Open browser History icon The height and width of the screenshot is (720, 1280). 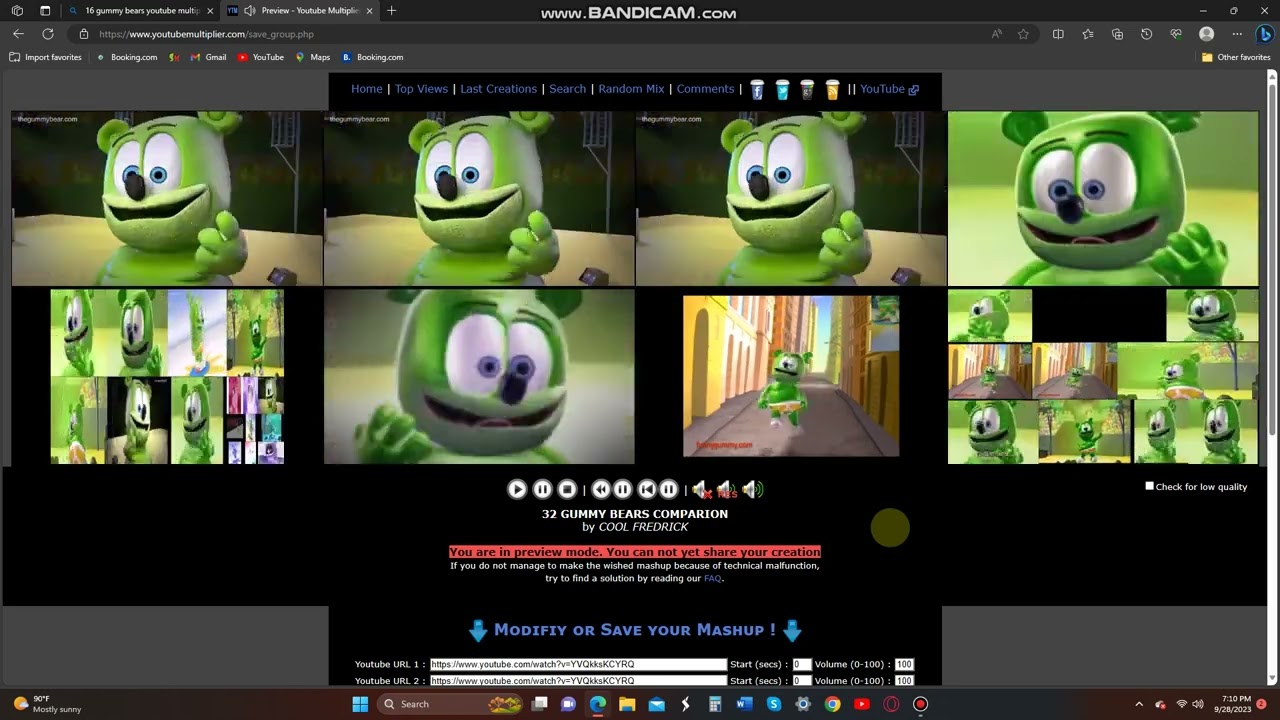coord(1146,34)
